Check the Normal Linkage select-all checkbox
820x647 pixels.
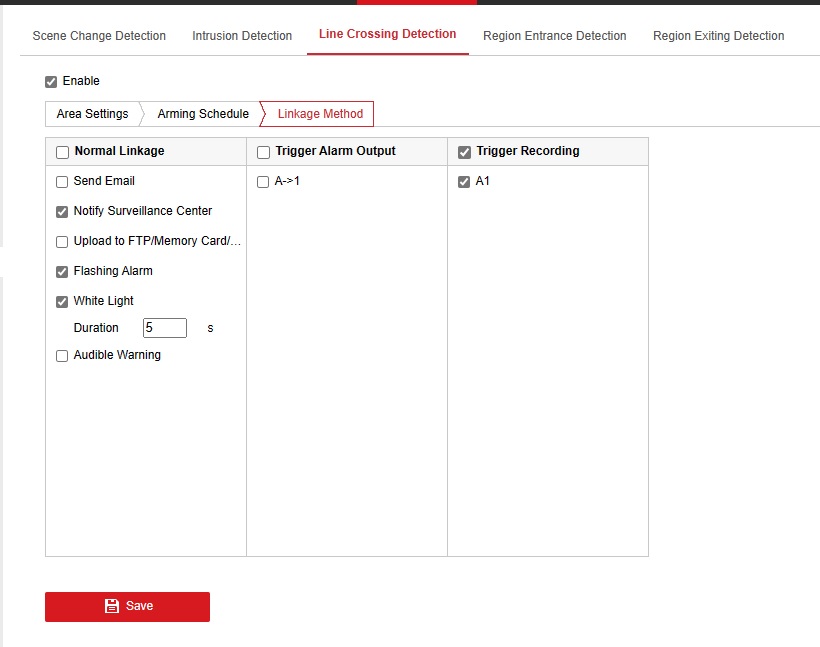tap(63, 152)
